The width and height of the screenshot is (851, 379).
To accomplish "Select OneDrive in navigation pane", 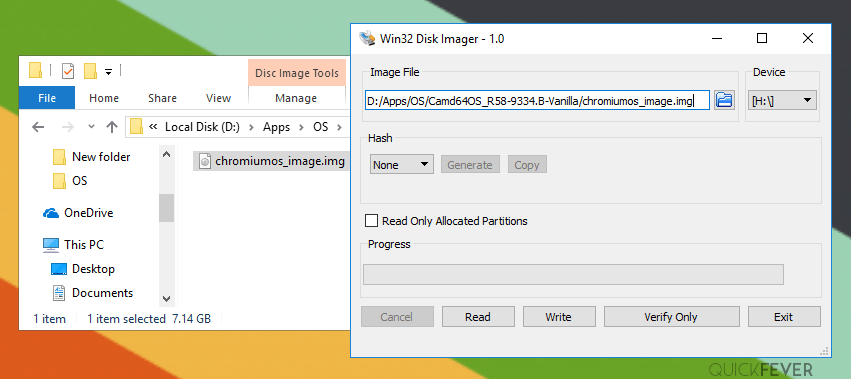I will (88, 213).
